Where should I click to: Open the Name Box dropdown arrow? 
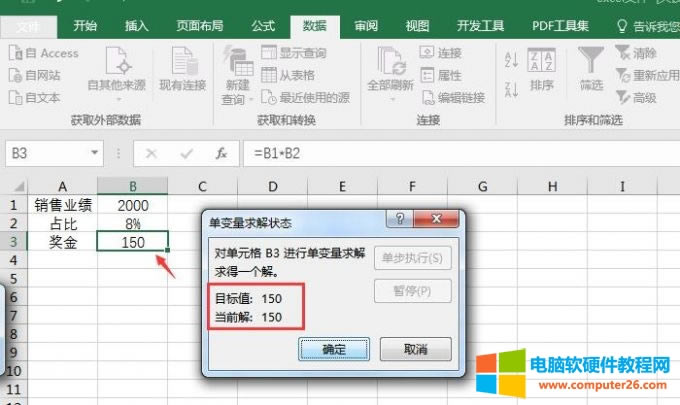click(x=96, y=154)
